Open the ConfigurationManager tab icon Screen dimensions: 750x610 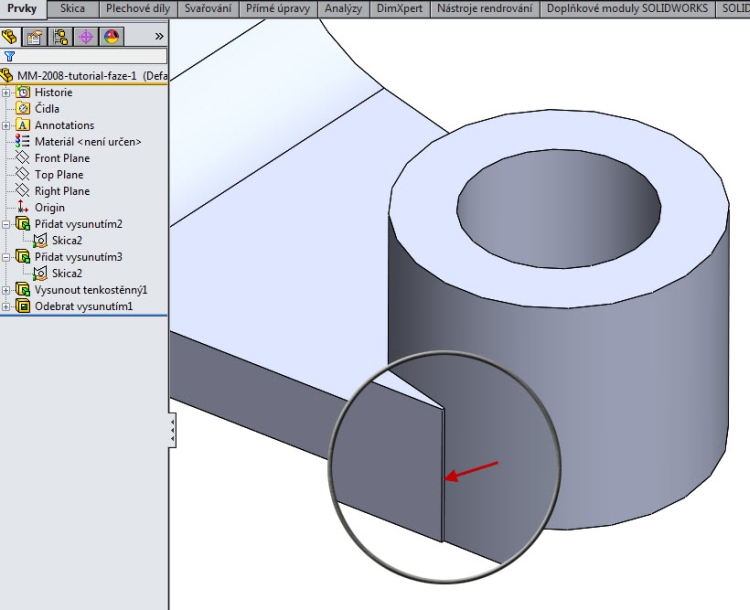pos(60,36)
